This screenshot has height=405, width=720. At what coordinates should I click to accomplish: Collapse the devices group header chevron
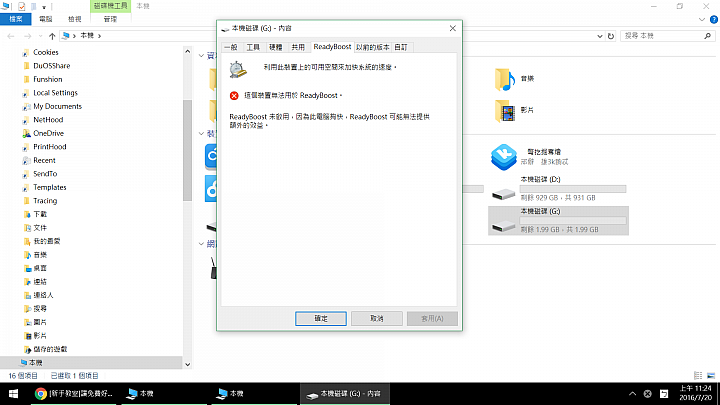click(x=202, y=134)
